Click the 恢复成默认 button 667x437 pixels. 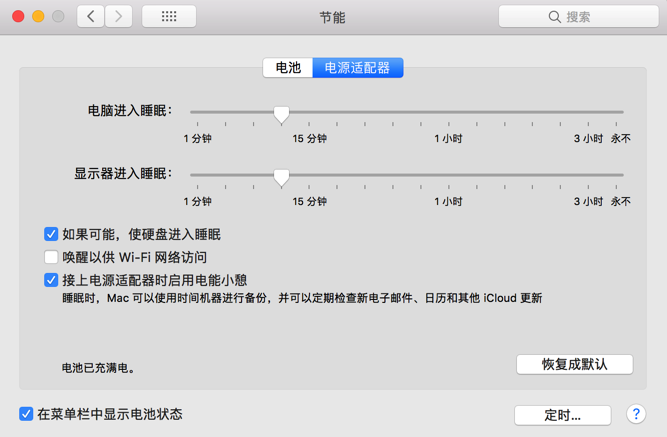(x=575, y=365)
